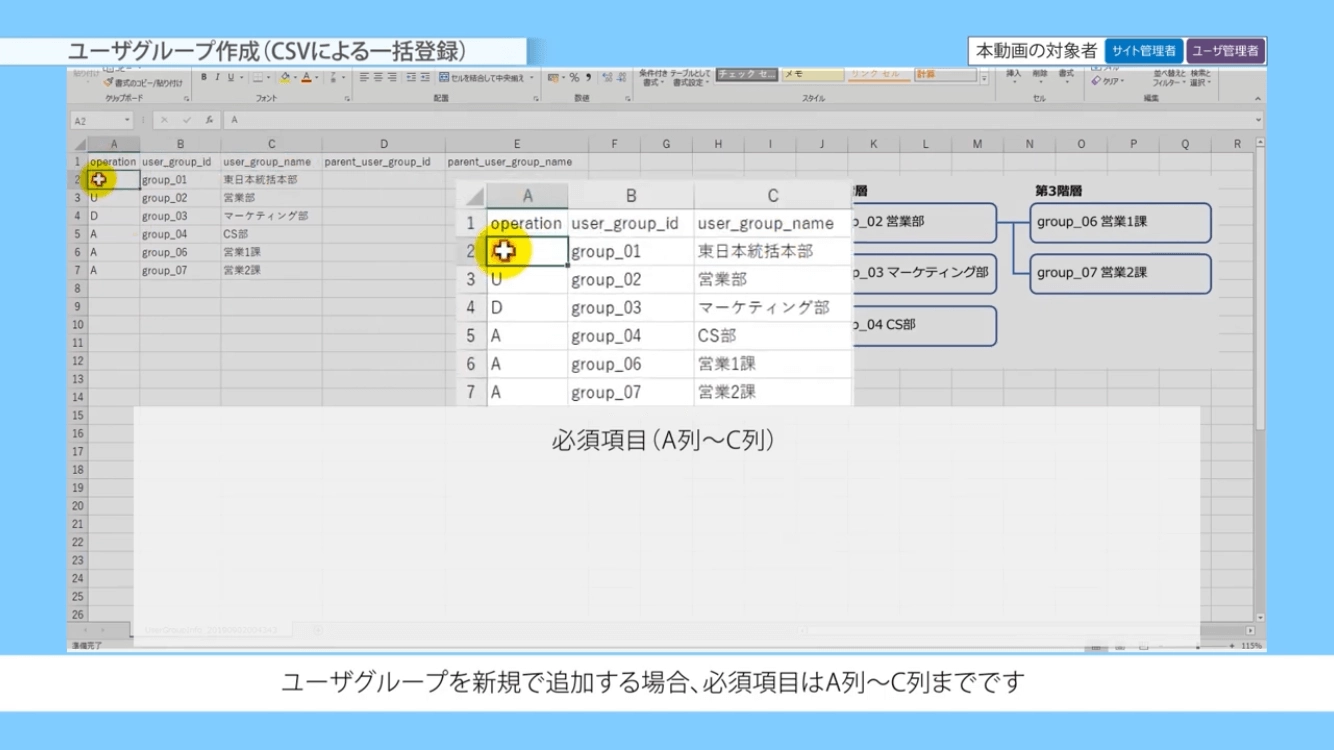Image resolution: width=1334 pixels, height=750 pixels.
Task: Switch to Page Layout view in status bar
Action: [x=1120, y=647]
